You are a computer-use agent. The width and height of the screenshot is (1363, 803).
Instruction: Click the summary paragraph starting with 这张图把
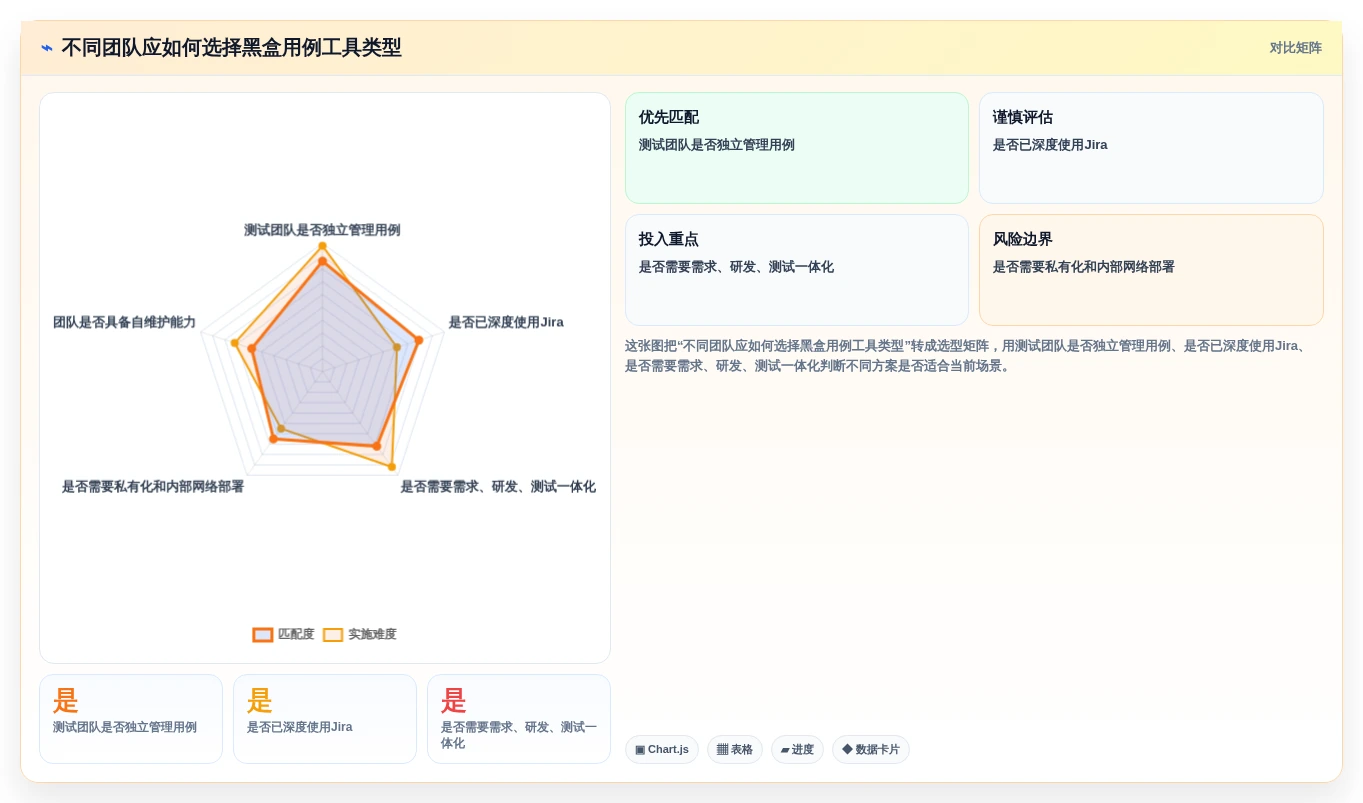click(x=967, y=356)
